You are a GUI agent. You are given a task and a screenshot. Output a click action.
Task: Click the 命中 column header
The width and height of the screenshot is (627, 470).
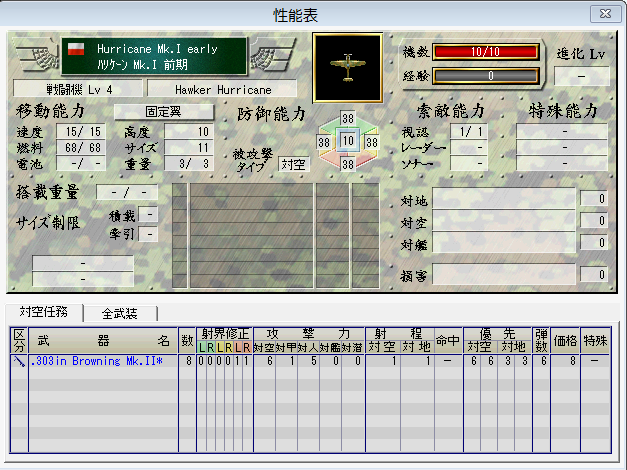448,340
